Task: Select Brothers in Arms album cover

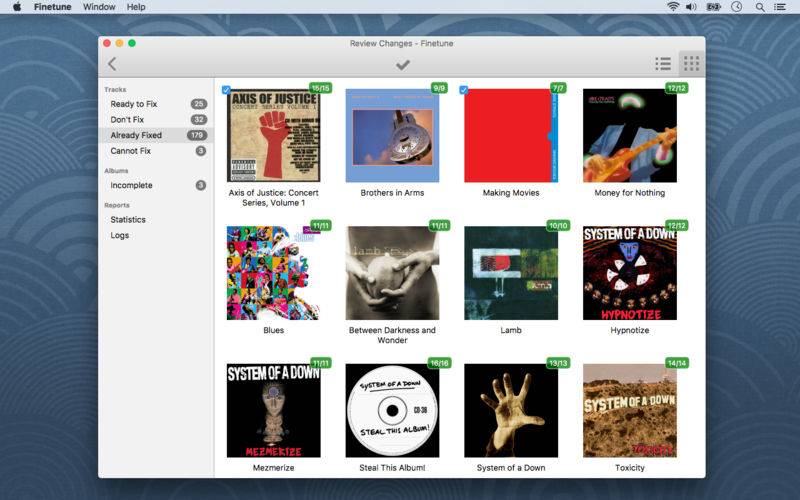Action: coord(392,135)
